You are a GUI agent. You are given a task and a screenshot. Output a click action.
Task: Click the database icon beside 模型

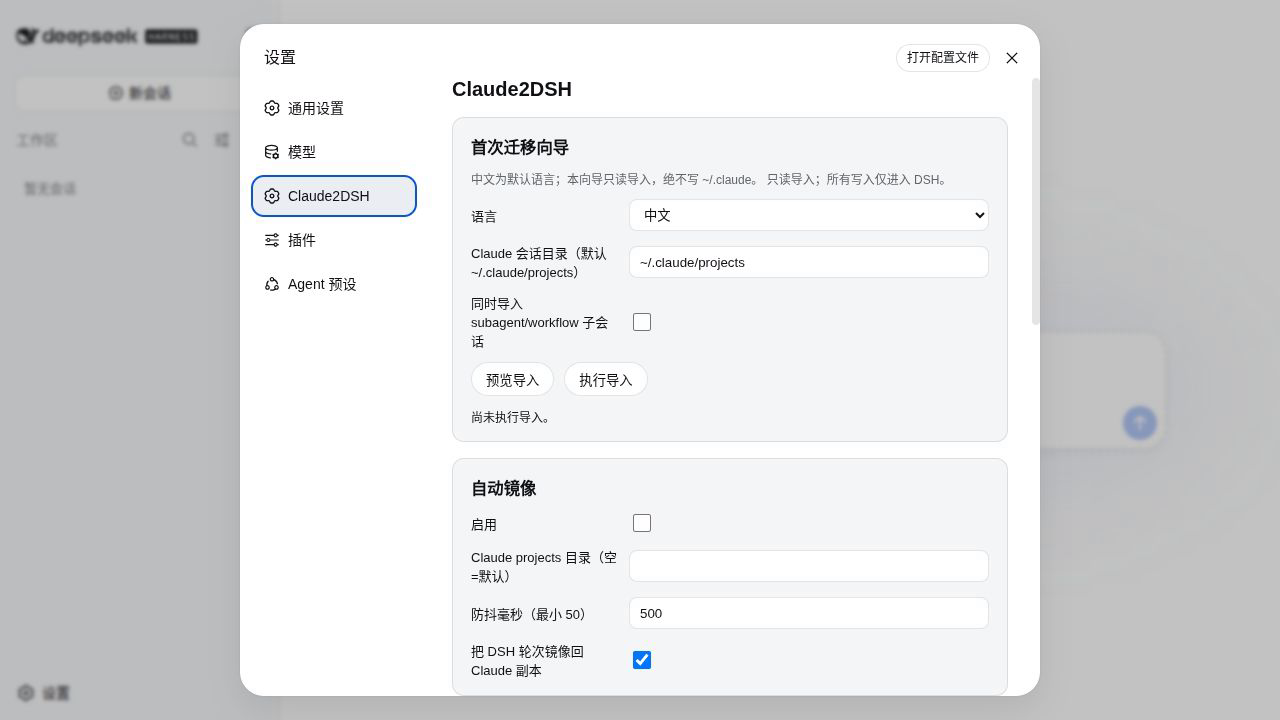pyautogui.click(x=272, y=152)
